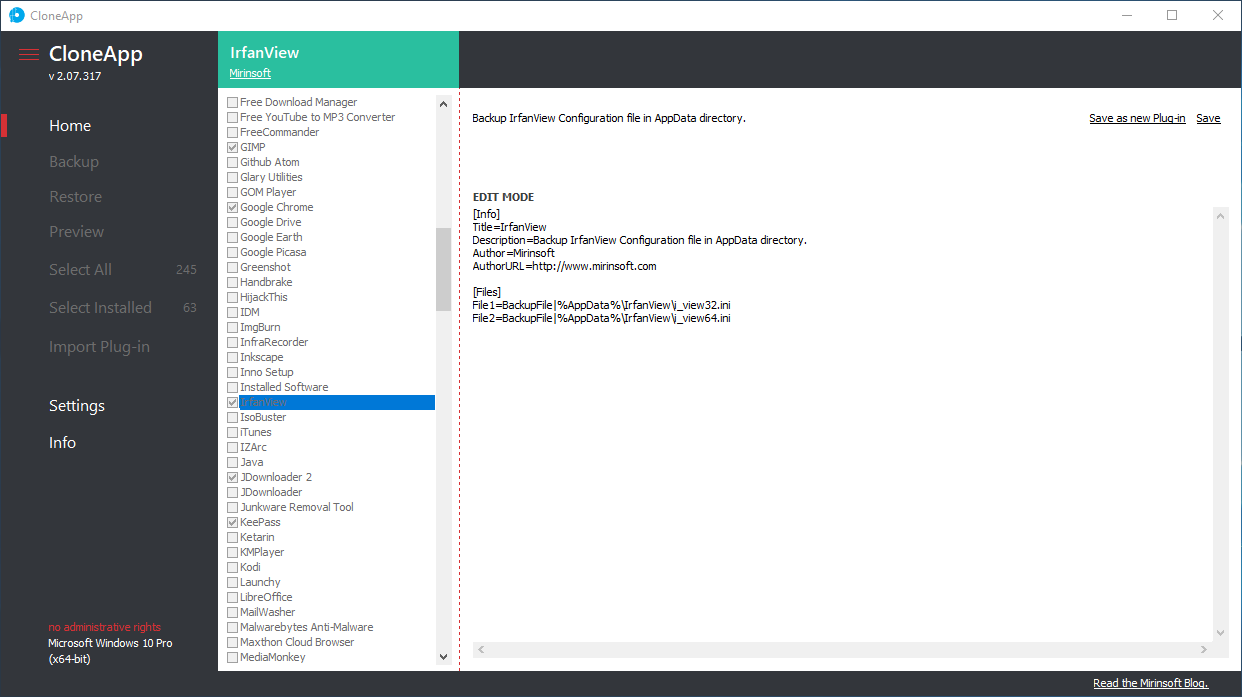Click plug-in list scroll-down arrow
Image resolution: width=1242 pixels, height=697 pixels.
pyautogui.click(x=444, y=657)
